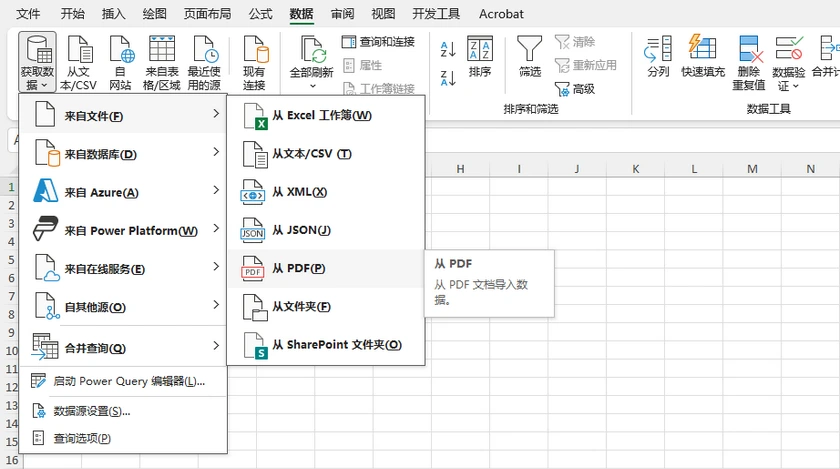
Task: Expand the 来自在线服务(E) submenu
Action: point(123,269)
